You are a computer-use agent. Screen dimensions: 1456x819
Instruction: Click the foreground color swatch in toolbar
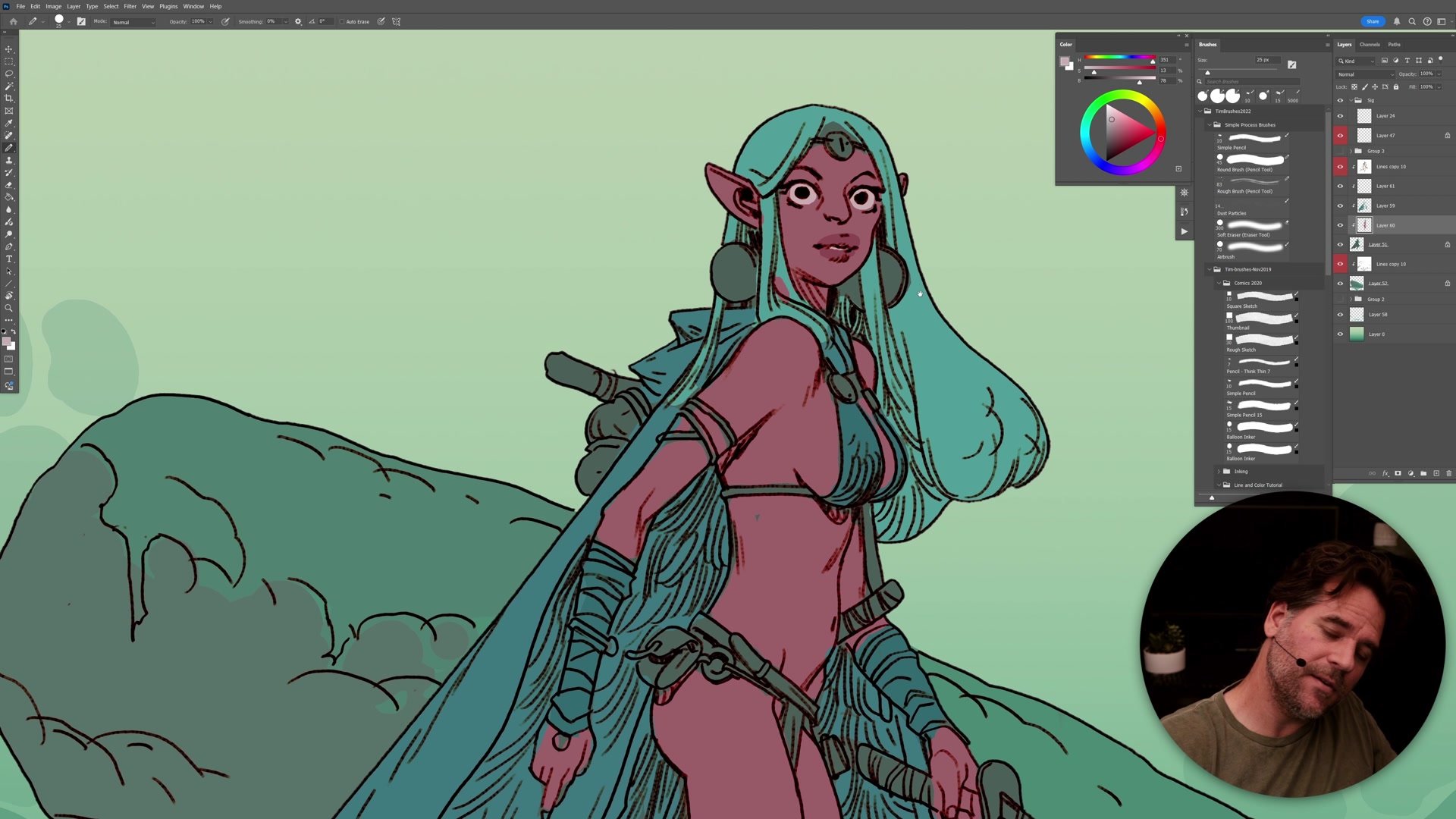6,341
